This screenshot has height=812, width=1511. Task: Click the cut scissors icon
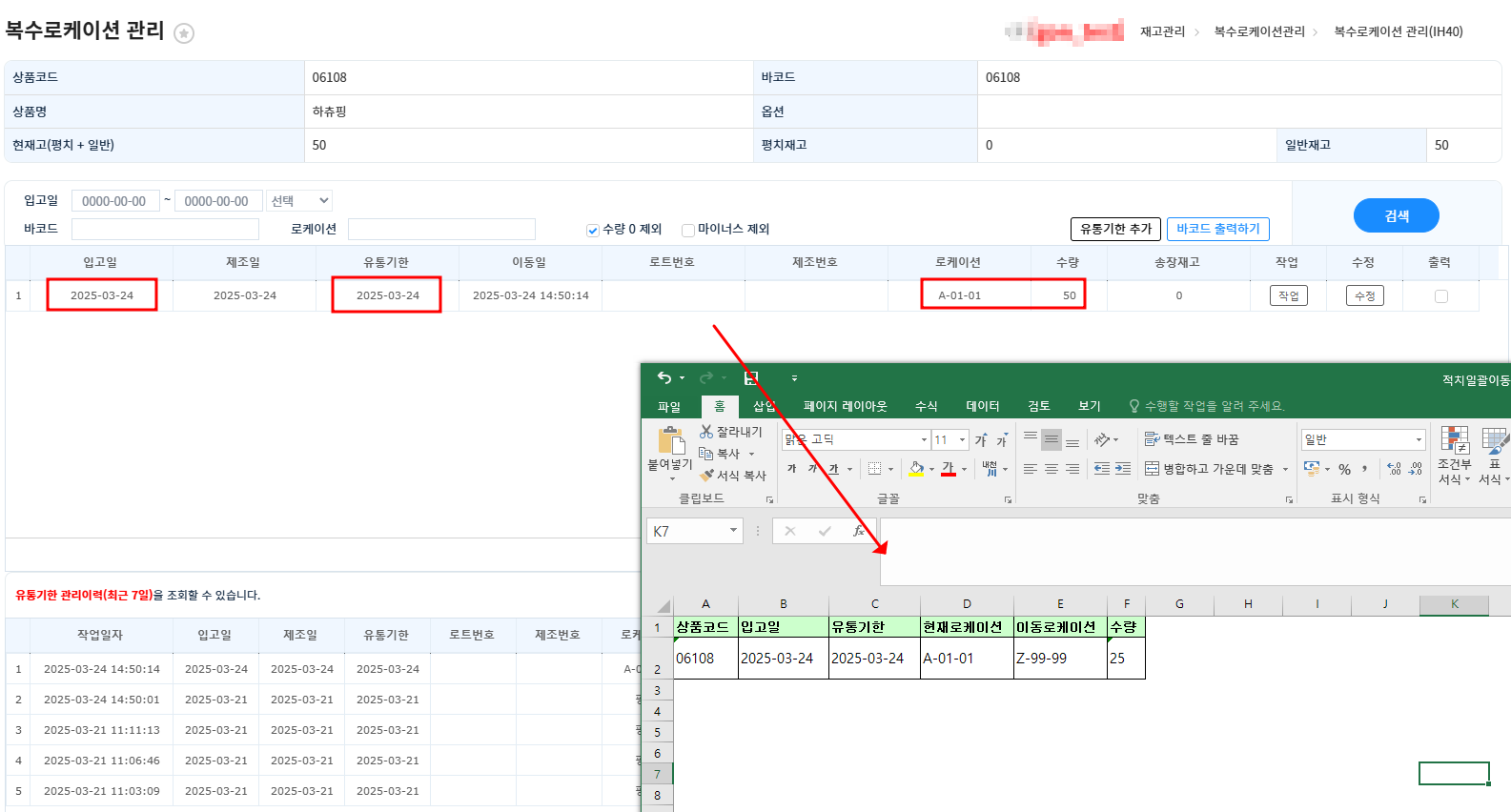pyautogui.click(x=706, y=432)
